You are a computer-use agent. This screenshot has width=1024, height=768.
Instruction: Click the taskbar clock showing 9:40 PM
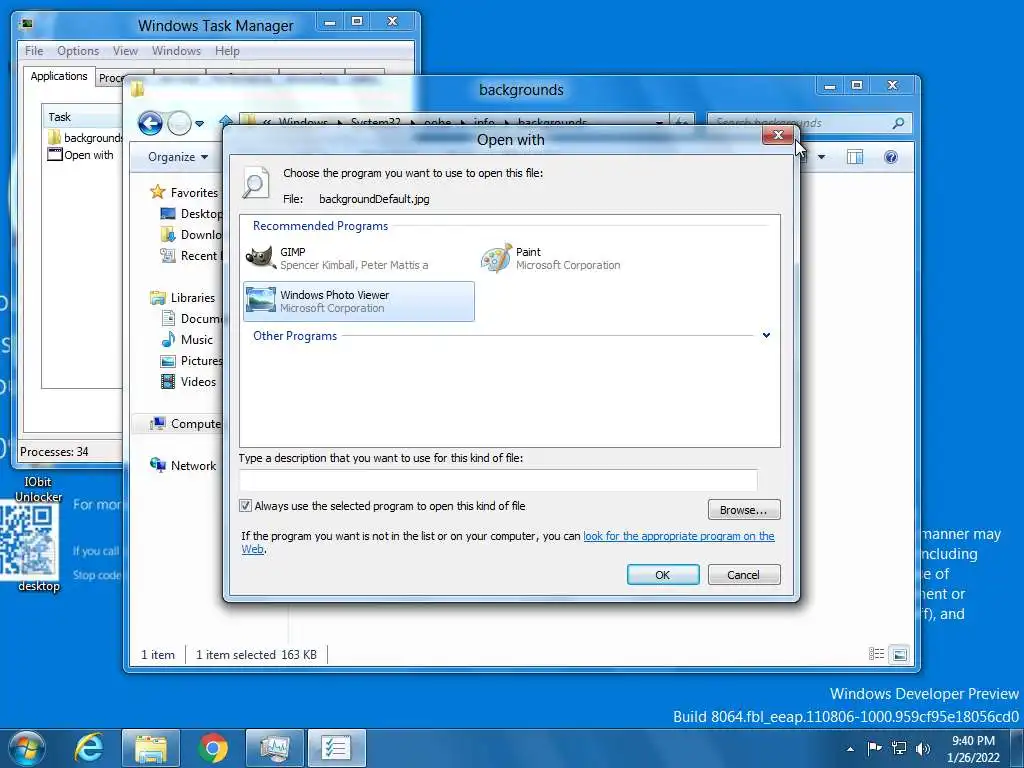pyautogui.click(x=973, y=748)
